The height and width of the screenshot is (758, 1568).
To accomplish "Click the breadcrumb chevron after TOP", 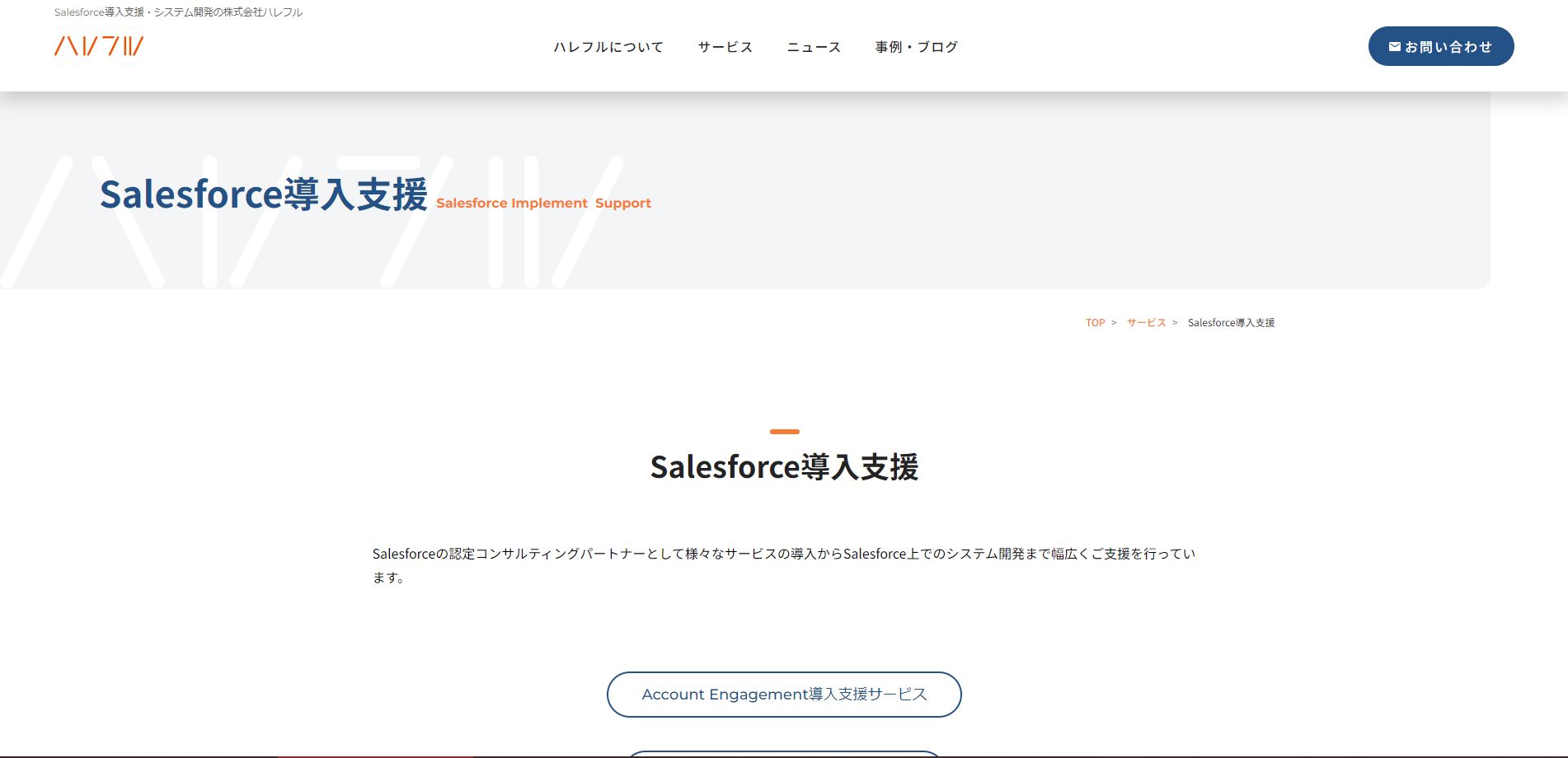I will [x=1115, y=322].
